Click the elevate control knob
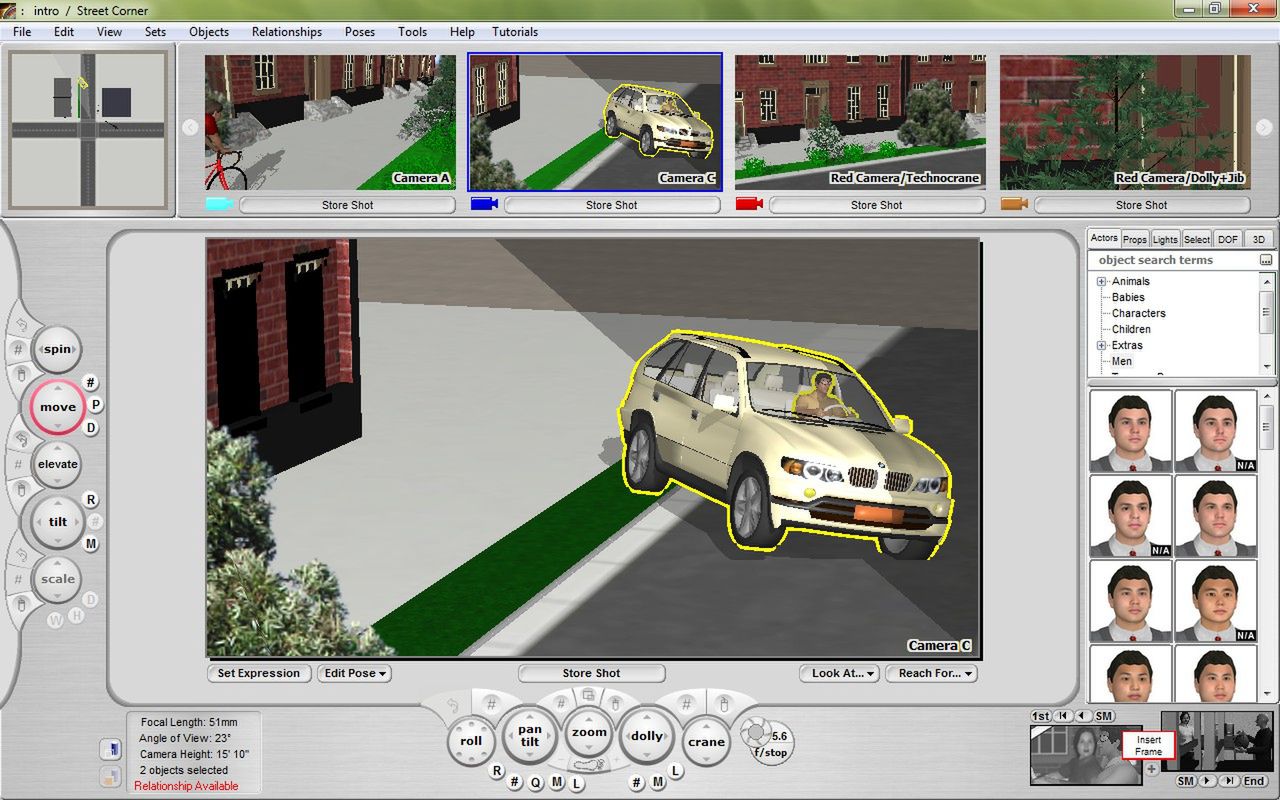The width and height of the screenshot is (1280, 800). click(x=57, y=464)
